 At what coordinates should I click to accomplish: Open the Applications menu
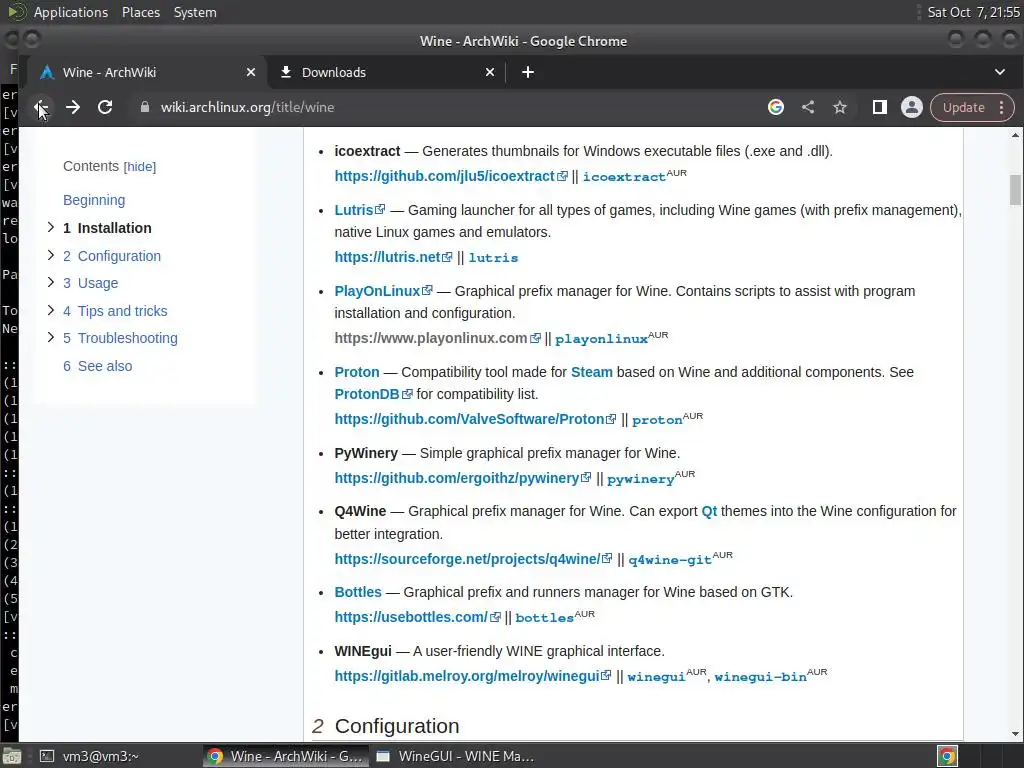coord(71,12)
